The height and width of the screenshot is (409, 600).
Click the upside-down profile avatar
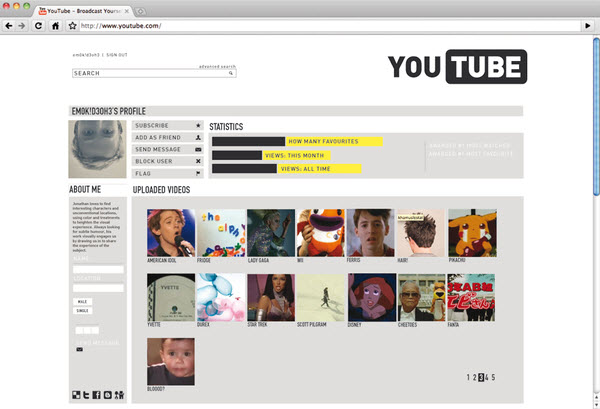pos(97,149)
